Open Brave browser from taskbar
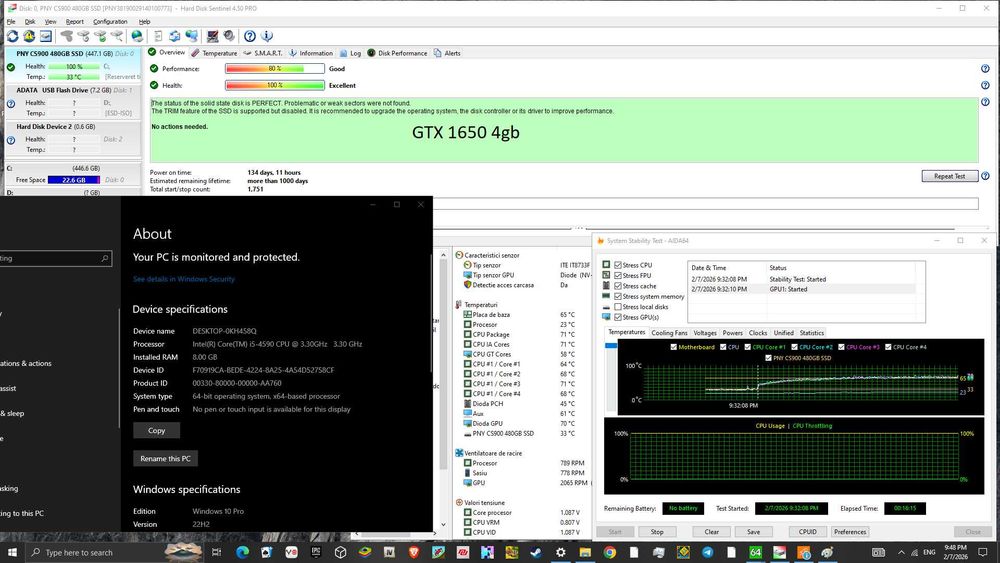The height and width of the screenshot is (563, 1000). point(414,552)
